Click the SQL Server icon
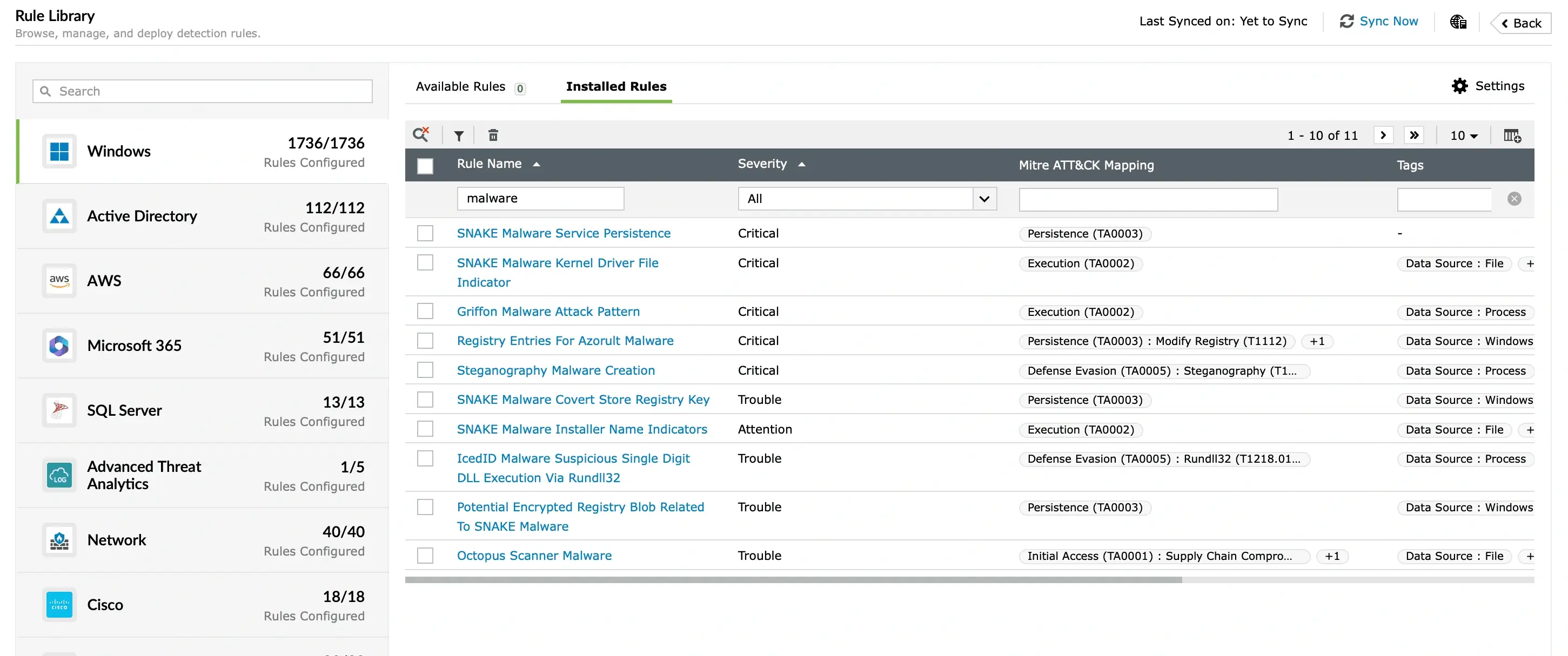The height and width of the screenshot is (656, 1568). [x=59, y=410]
